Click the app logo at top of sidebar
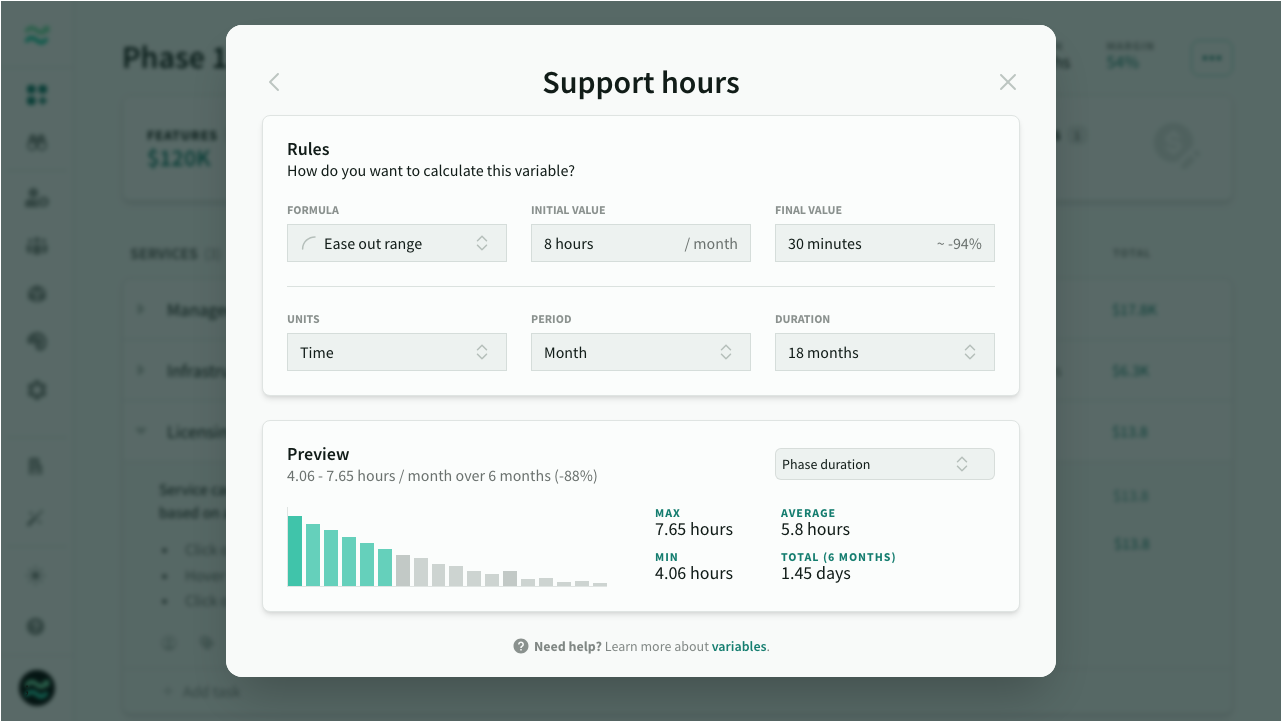Image resolution: width=1282 pixels, height=722 pixels. (x=37, y=37)
